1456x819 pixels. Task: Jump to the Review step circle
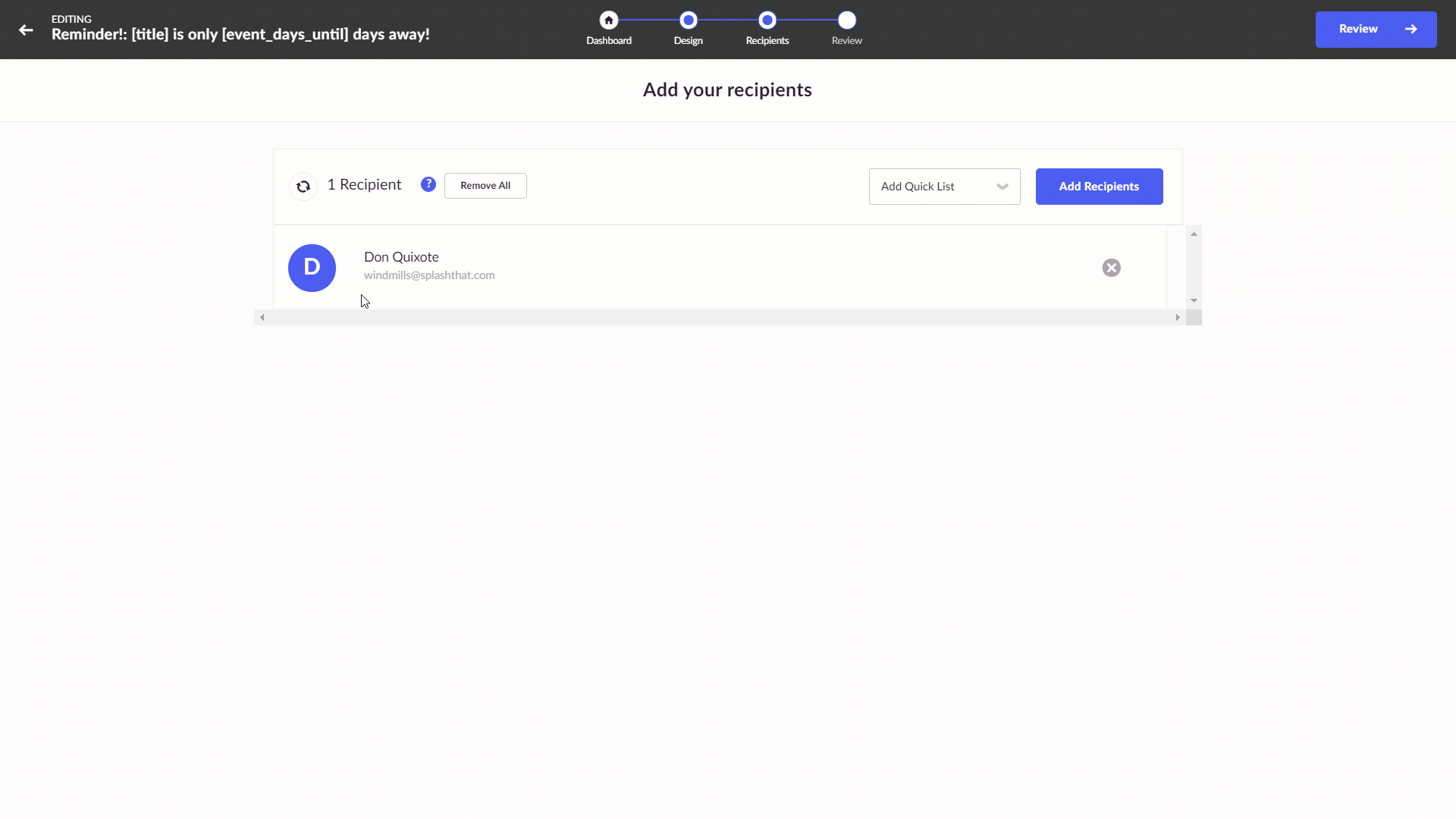tap(847, 20)
